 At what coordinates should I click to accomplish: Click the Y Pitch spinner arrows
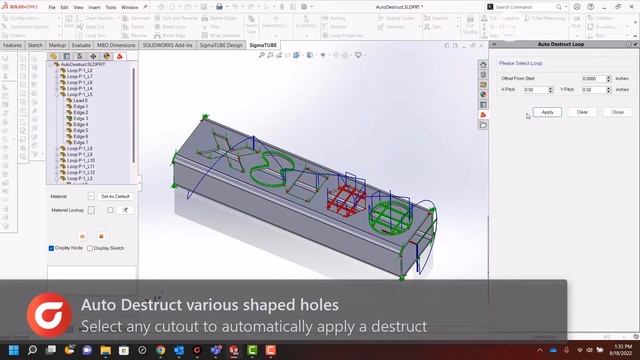[x=609, y=90]
